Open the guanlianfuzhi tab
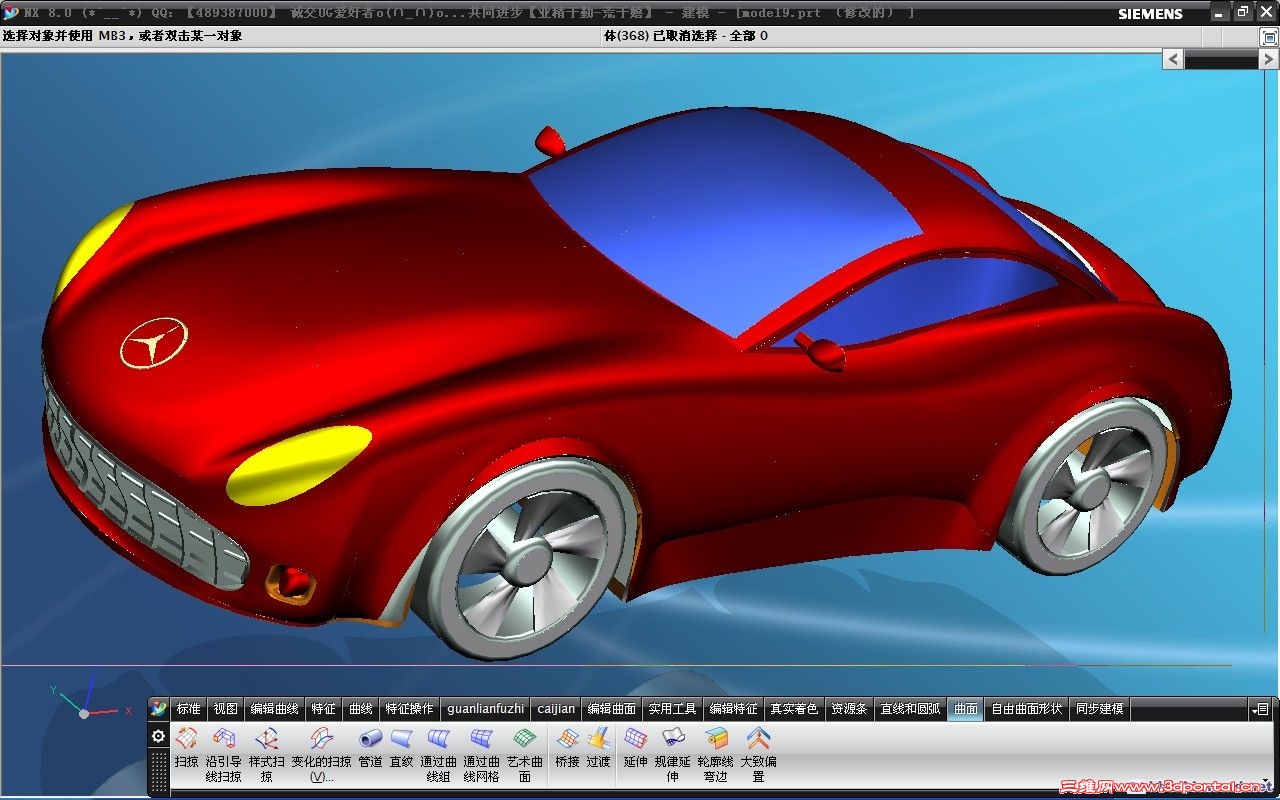 485,709
